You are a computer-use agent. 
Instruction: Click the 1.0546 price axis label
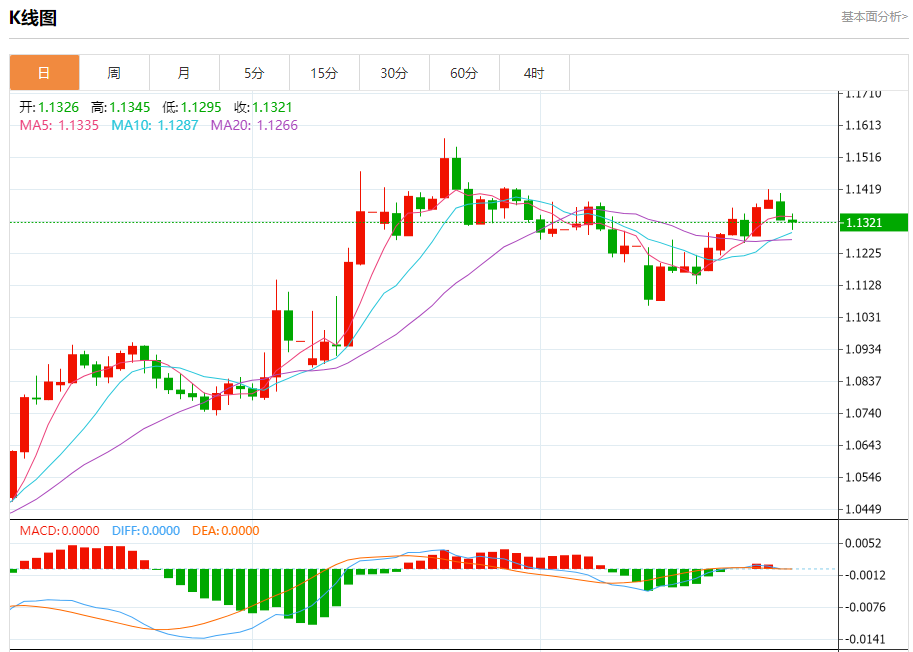[x=864, y=477]
